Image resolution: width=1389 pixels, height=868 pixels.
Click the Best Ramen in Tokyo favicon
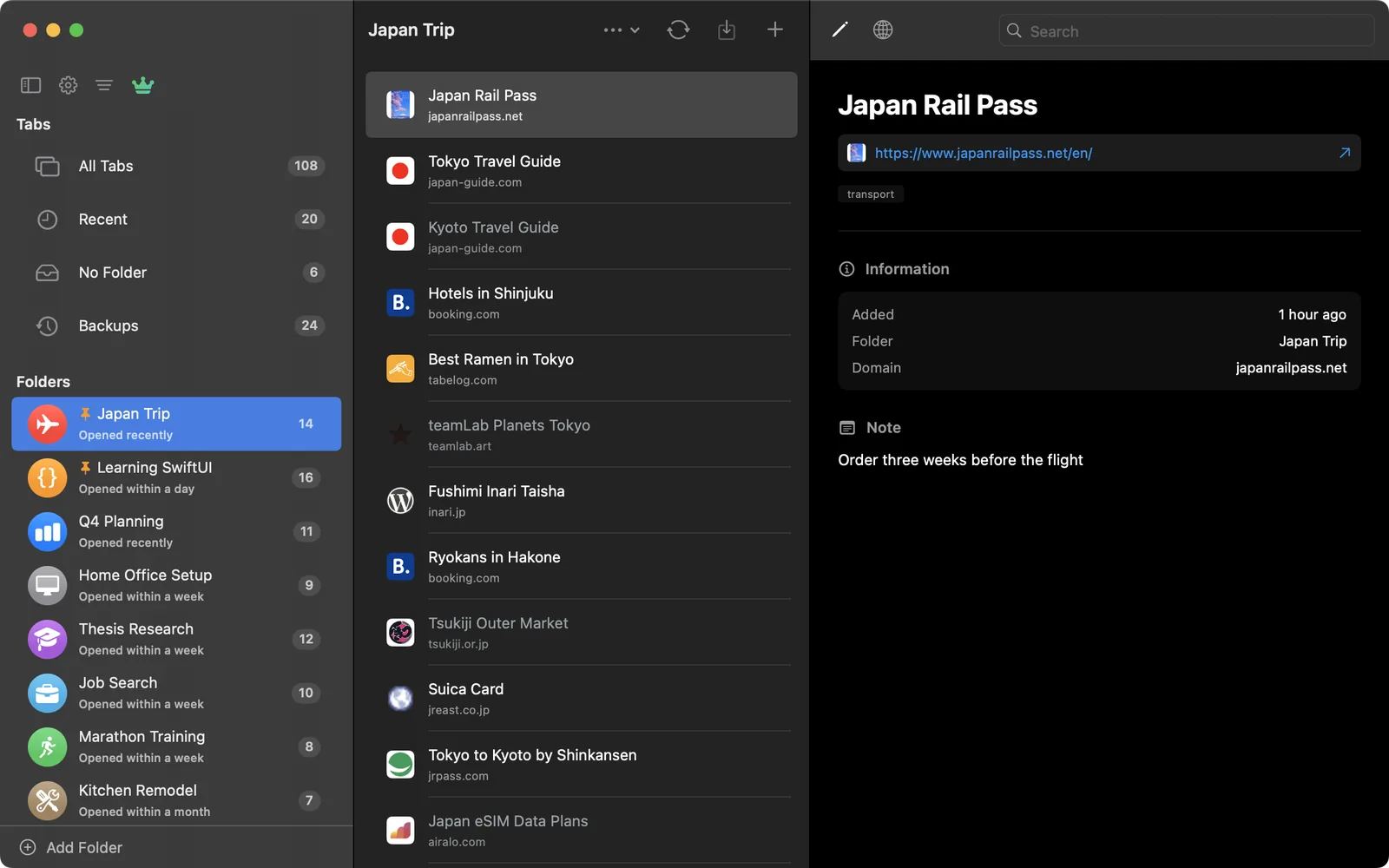click(400, 369)
